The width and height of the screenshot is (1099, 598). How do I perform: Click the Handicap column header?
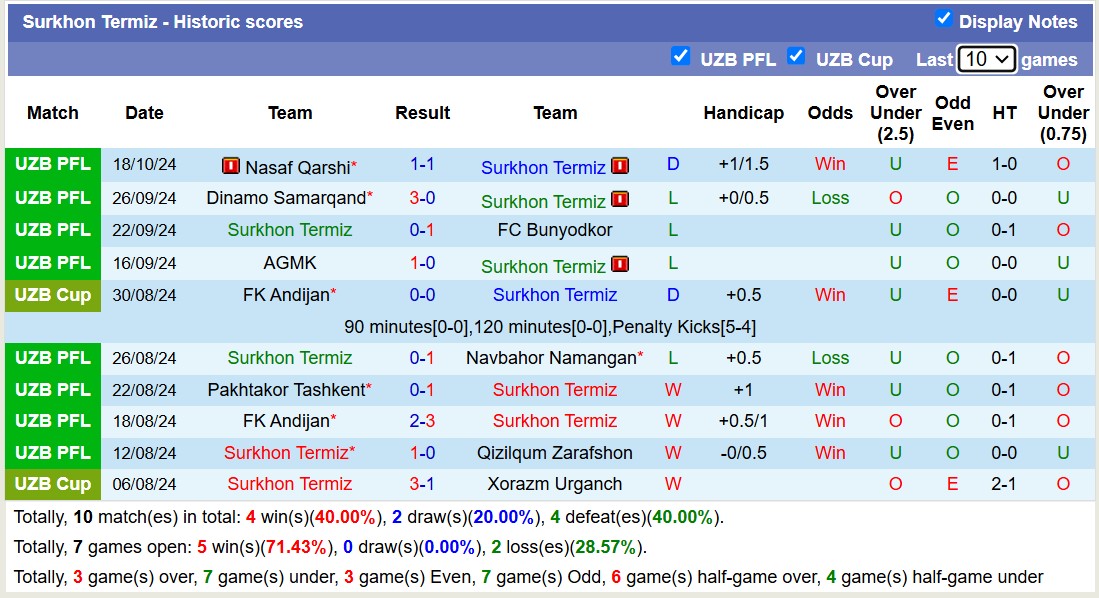pyautogui.click(x=743, y=113)
